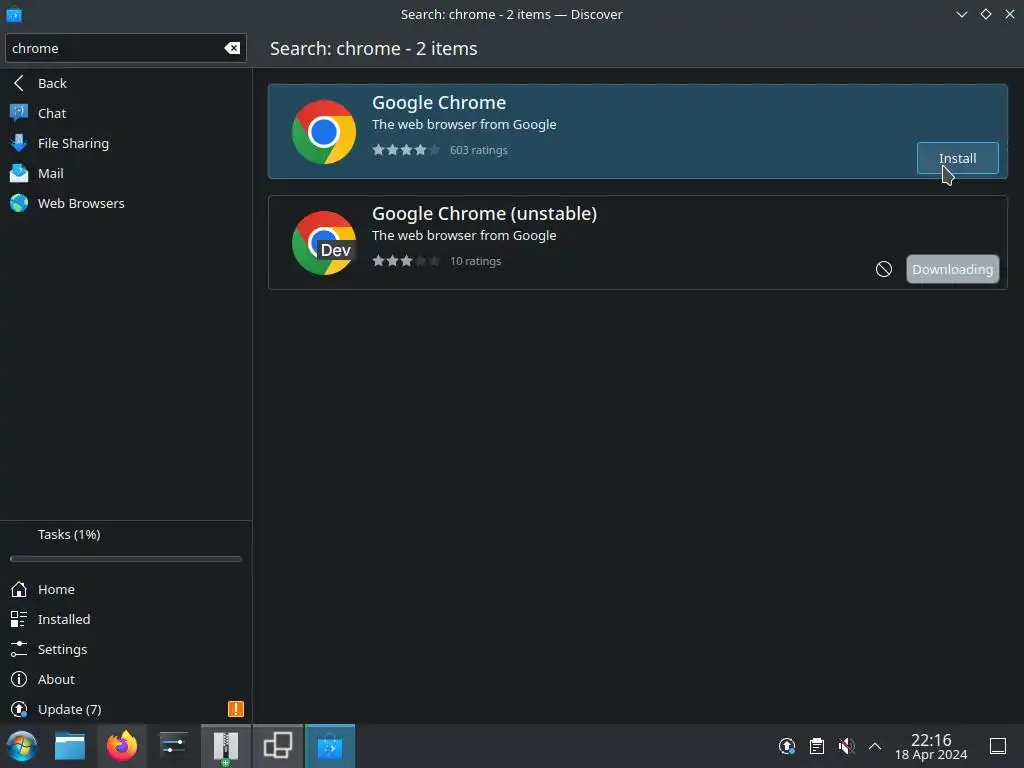Image resolution: width=1024 pixels, height=768 pixels.
Task: Launch Firefox from the taskbar
Action: pyautogui.click(x=122, y=746)
